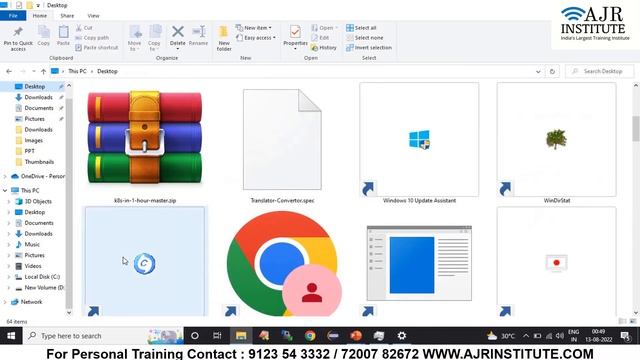Select the Thumbnails folder in sidebar
This screenshot has width=640, height=360.
coord(39,162)
